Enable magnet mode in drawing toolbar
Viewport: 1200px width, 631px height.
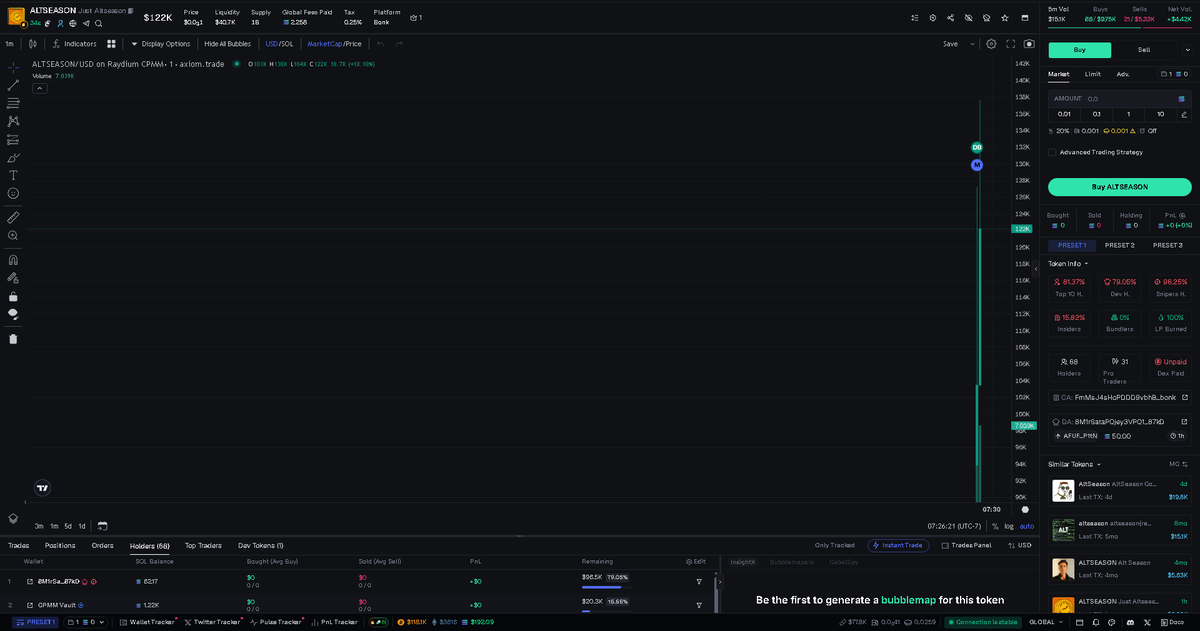tap(13, 259)
